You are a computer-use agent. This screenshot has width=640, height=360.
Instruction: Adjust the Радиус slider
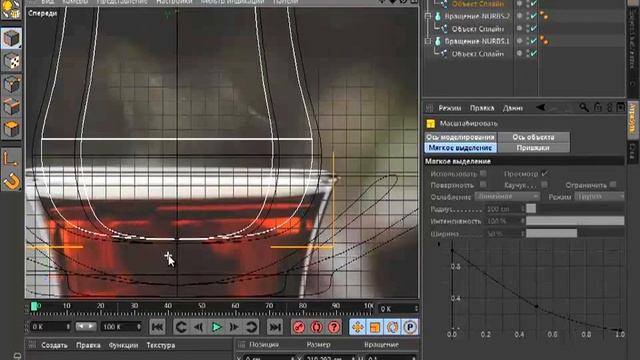tap(575, 209)
